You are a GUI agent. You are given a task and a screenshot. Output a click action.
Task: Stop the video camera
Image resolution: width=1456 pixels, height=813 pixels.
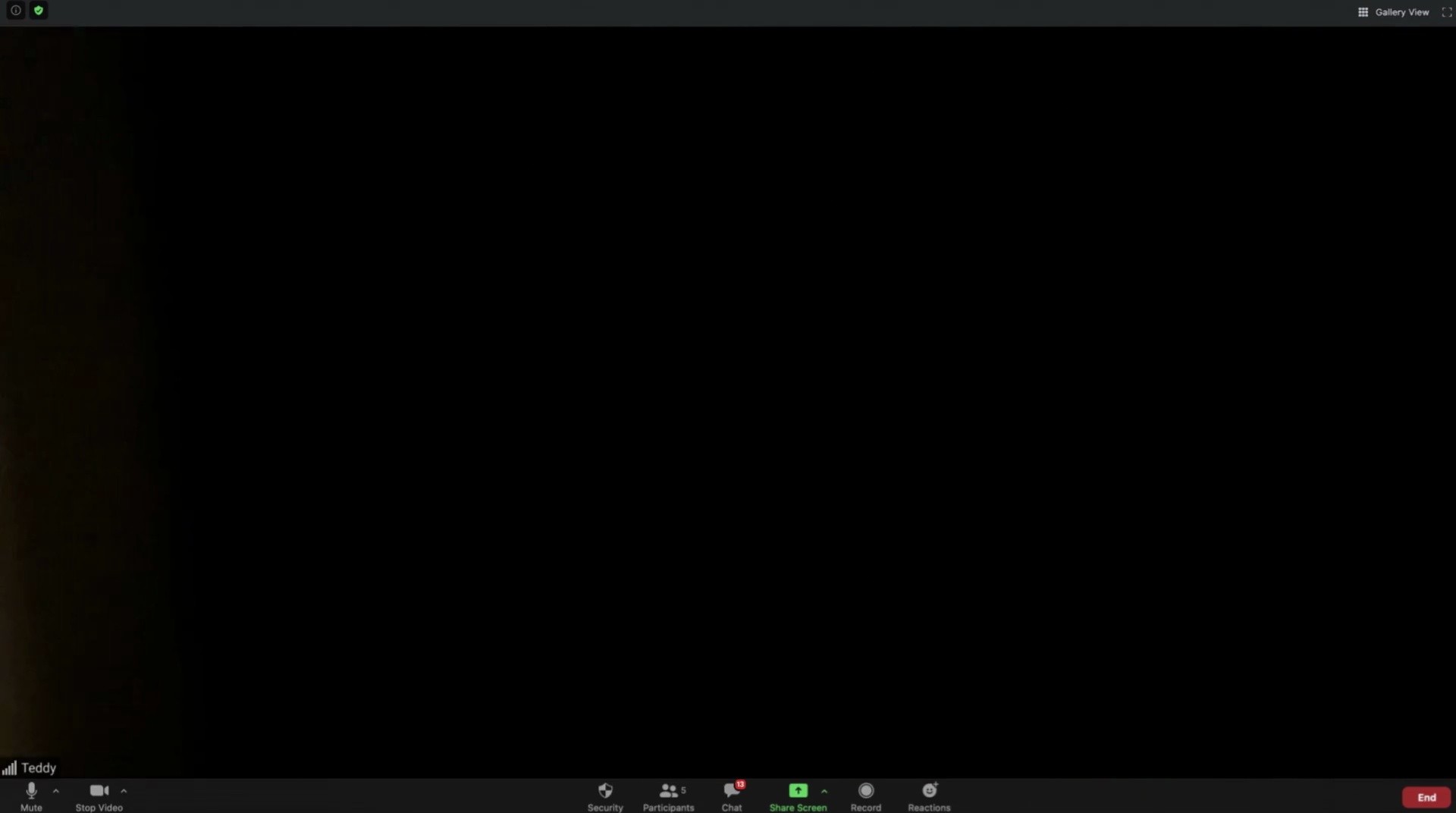(x=99, y=796)
